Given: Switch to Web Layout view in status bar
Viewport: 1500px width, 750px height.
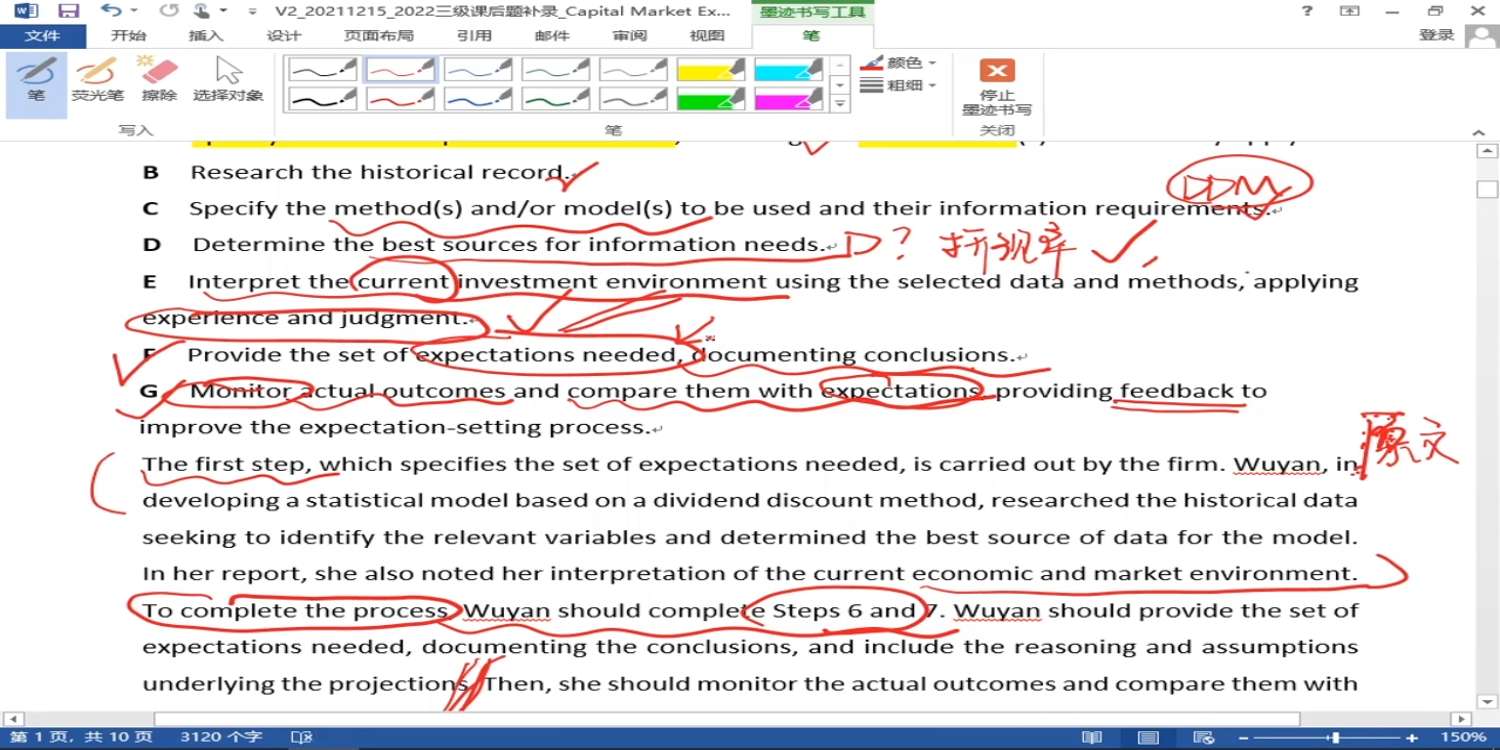Looking at the screenshot, I should click(x=1204, y=737).
